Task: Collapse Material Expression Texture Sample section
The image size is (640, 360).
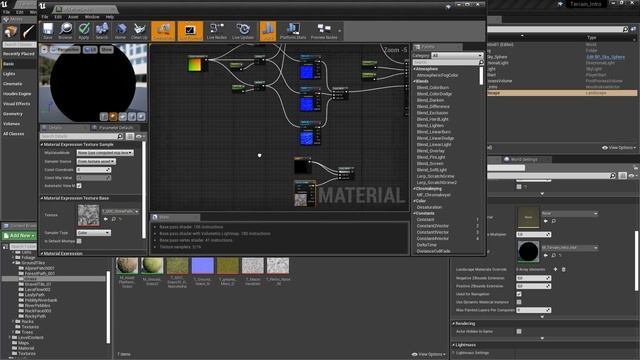Action: tap(42, 144)
